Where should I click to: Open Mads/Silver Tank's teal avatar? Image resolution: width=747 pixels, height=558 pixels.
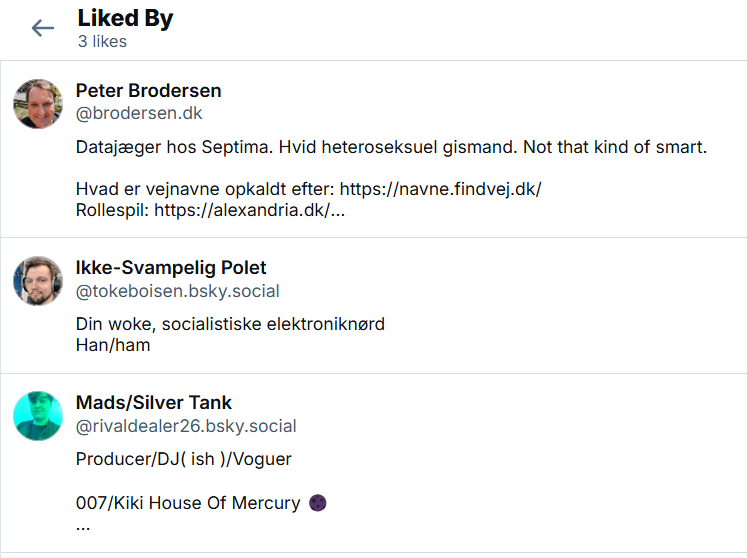point(38,416)
